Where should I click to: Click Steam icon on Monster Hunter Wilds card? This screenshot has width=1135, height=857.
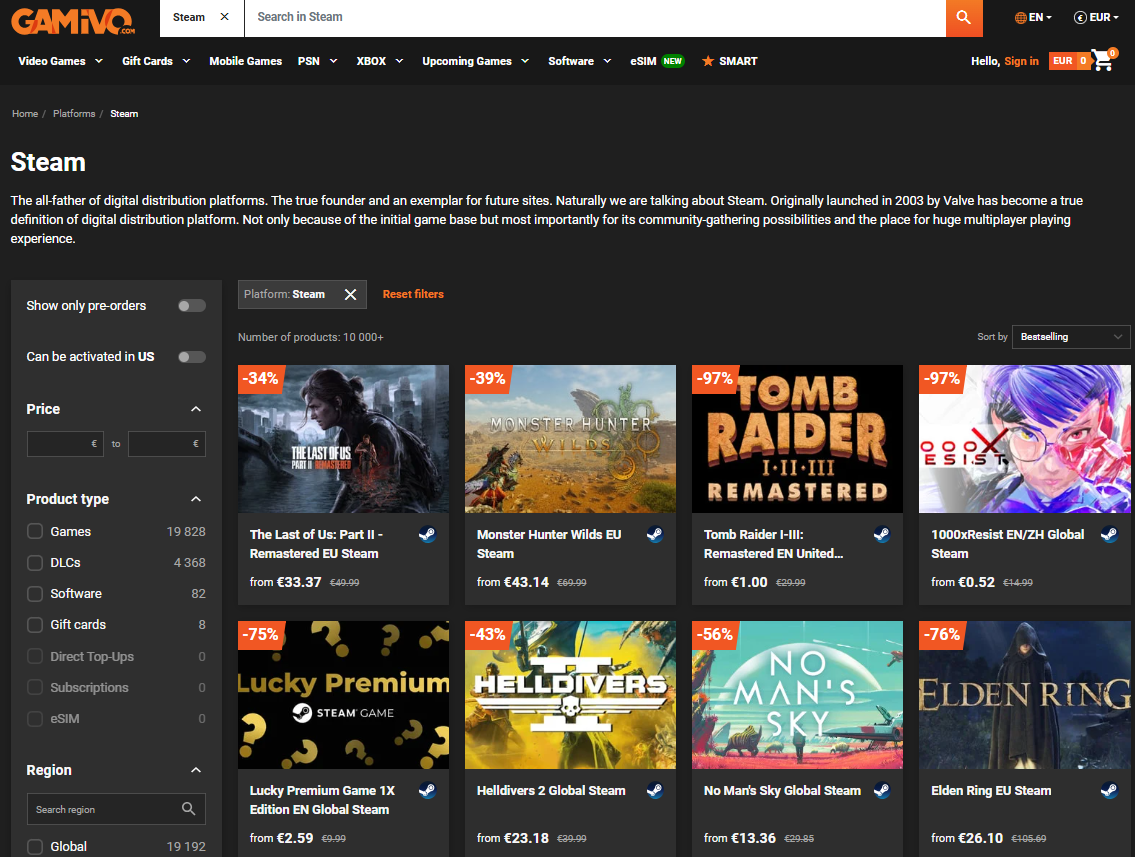(655, 534)
